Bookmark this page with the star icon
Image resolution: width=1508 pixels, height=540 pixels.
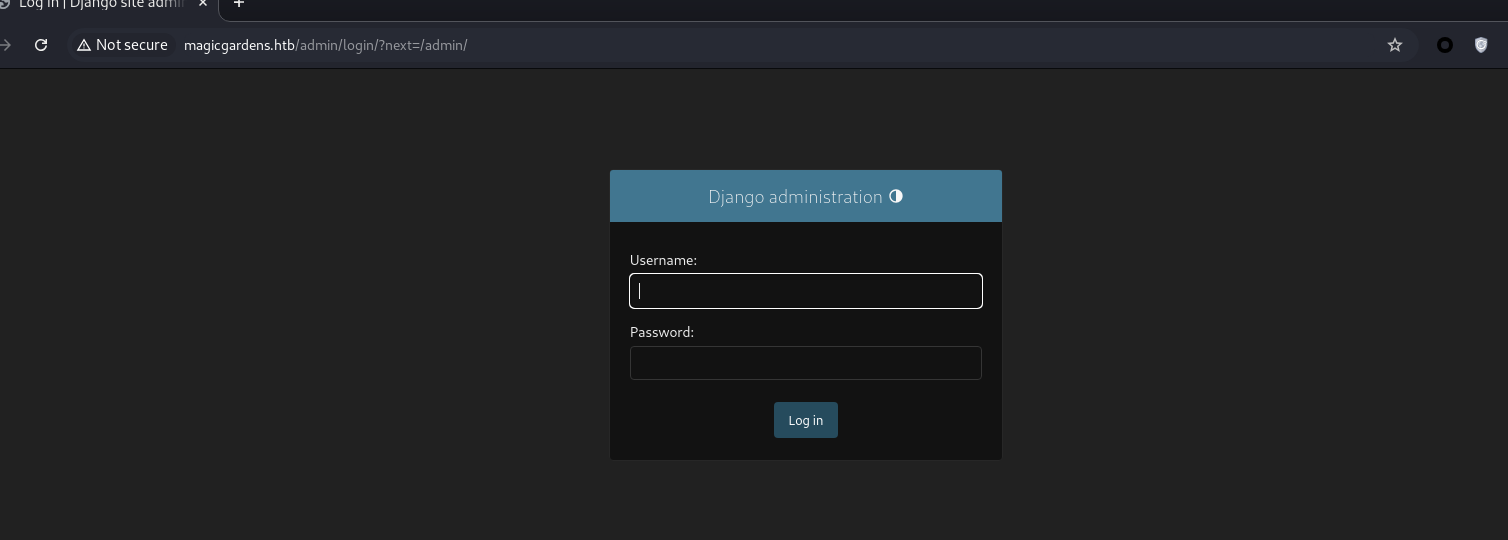1394,45
